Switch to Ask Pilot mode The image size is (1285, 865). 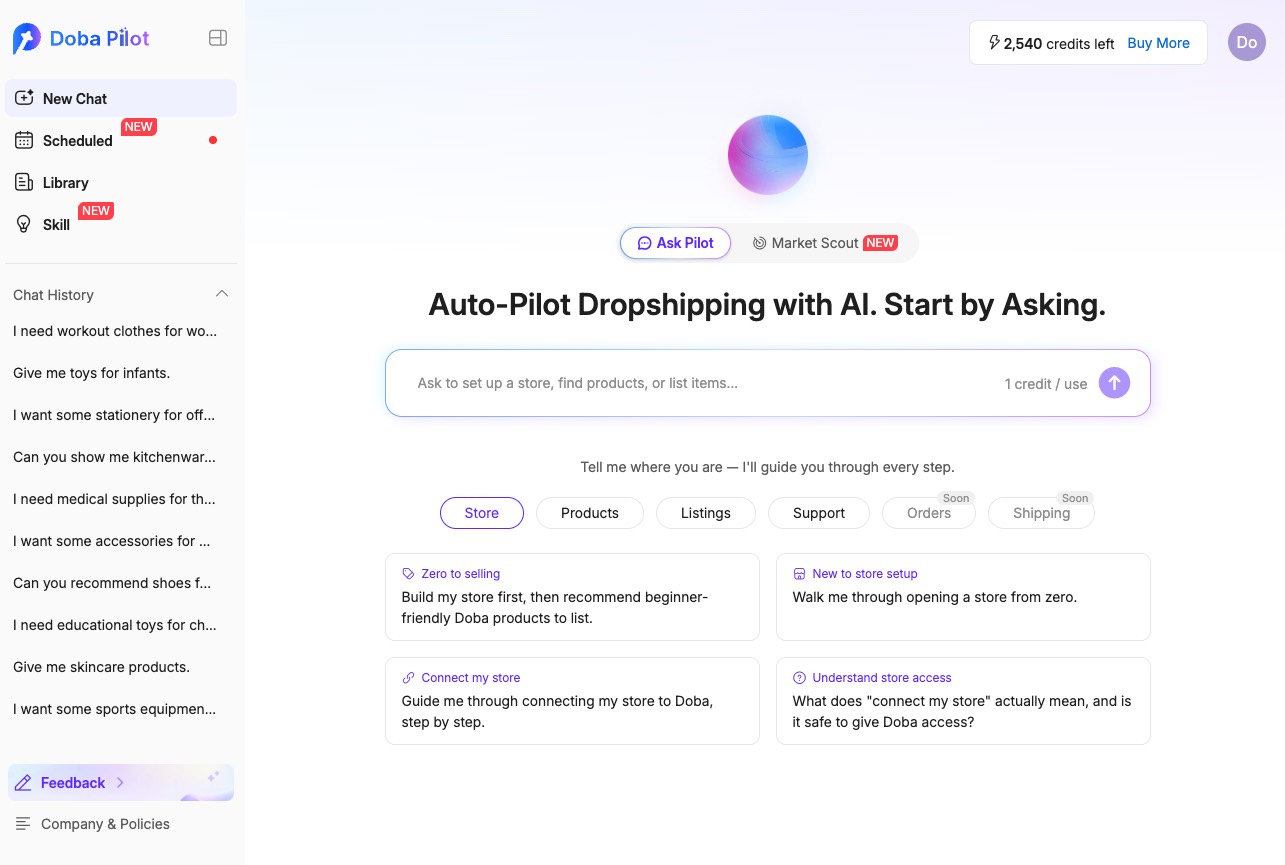(676, 243)
